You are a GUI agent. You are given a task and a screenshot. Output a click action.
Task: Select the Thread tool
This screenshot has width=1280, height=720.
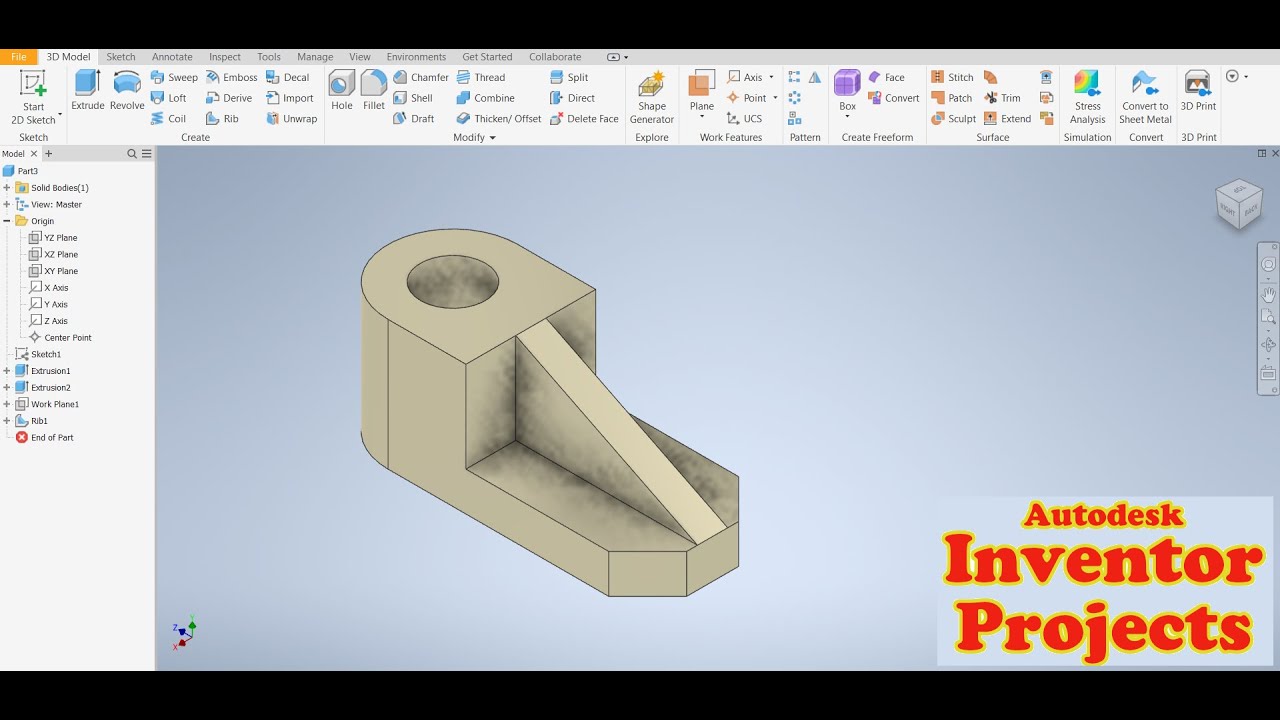[481, 77]
